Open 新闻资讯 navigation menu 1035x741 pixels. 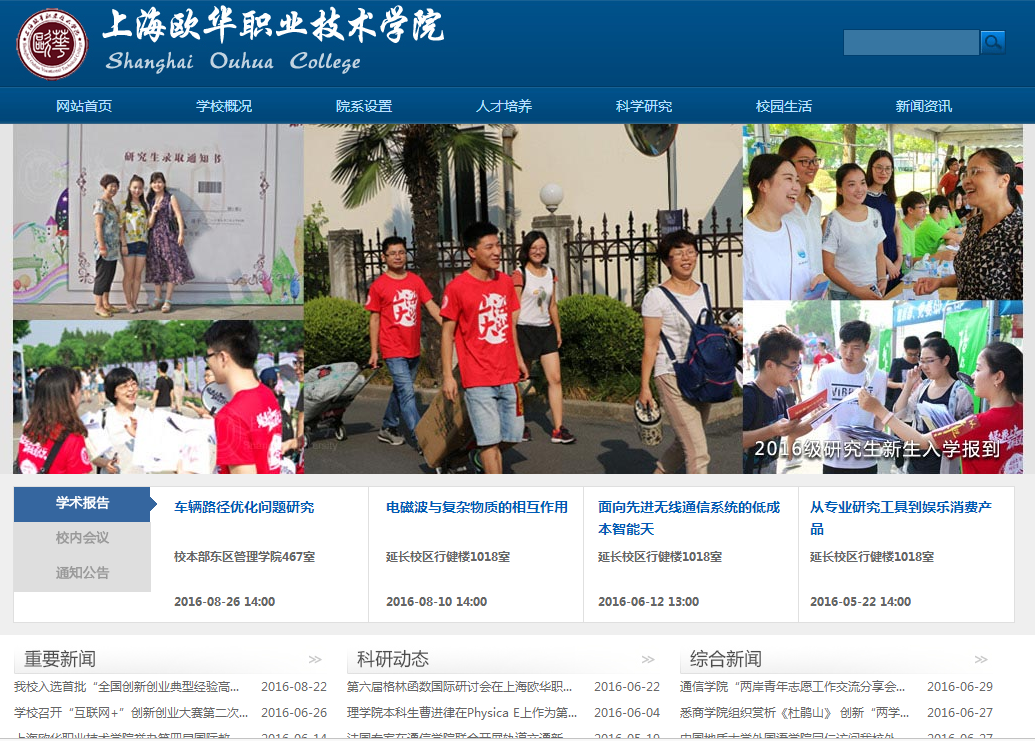pyautogui.click(x=924, y=106)
